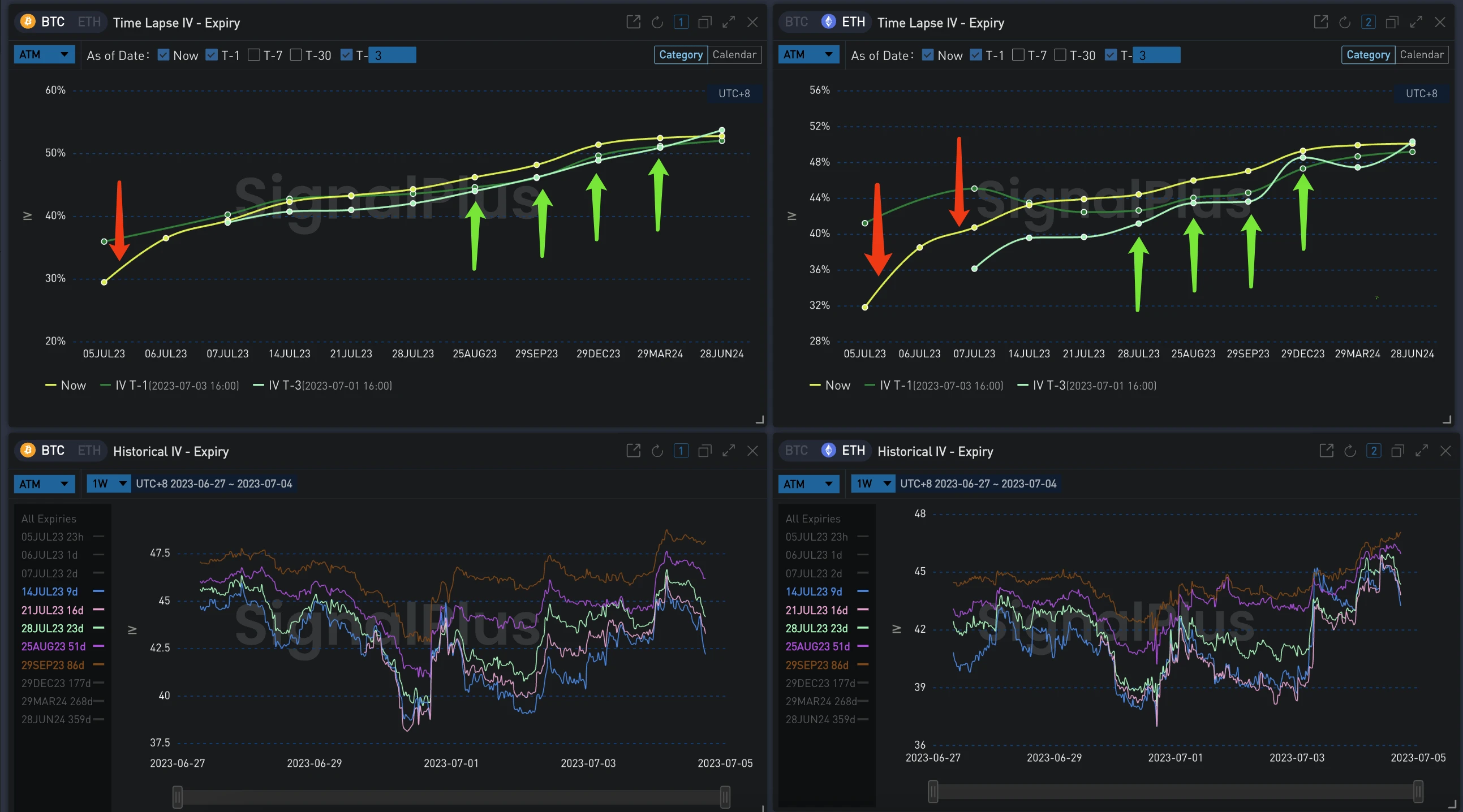Open the ATM dropdown in BTC Time Lapse panel
The width and height of the screenshot is (1463, 812).
(44, 54)
